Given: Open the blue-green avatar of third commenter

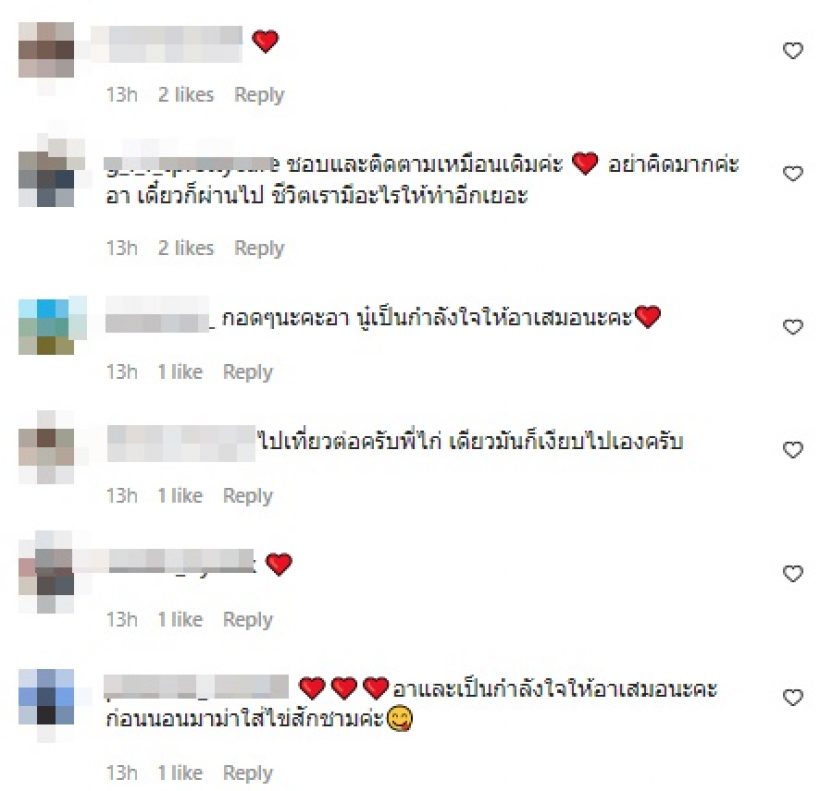Looking at the screenshot, I should point(46,326).
